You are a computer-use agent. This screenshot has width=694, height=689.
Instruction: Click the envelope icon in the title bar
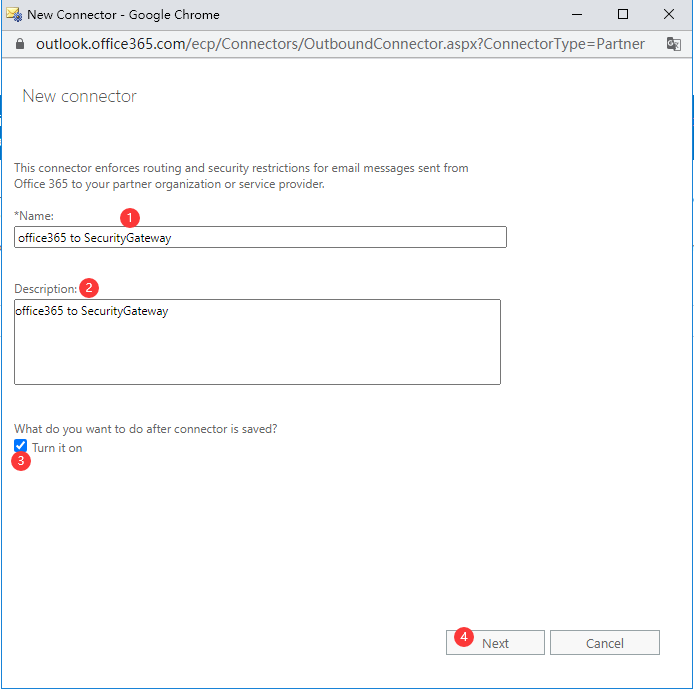[x=14, y=15]
